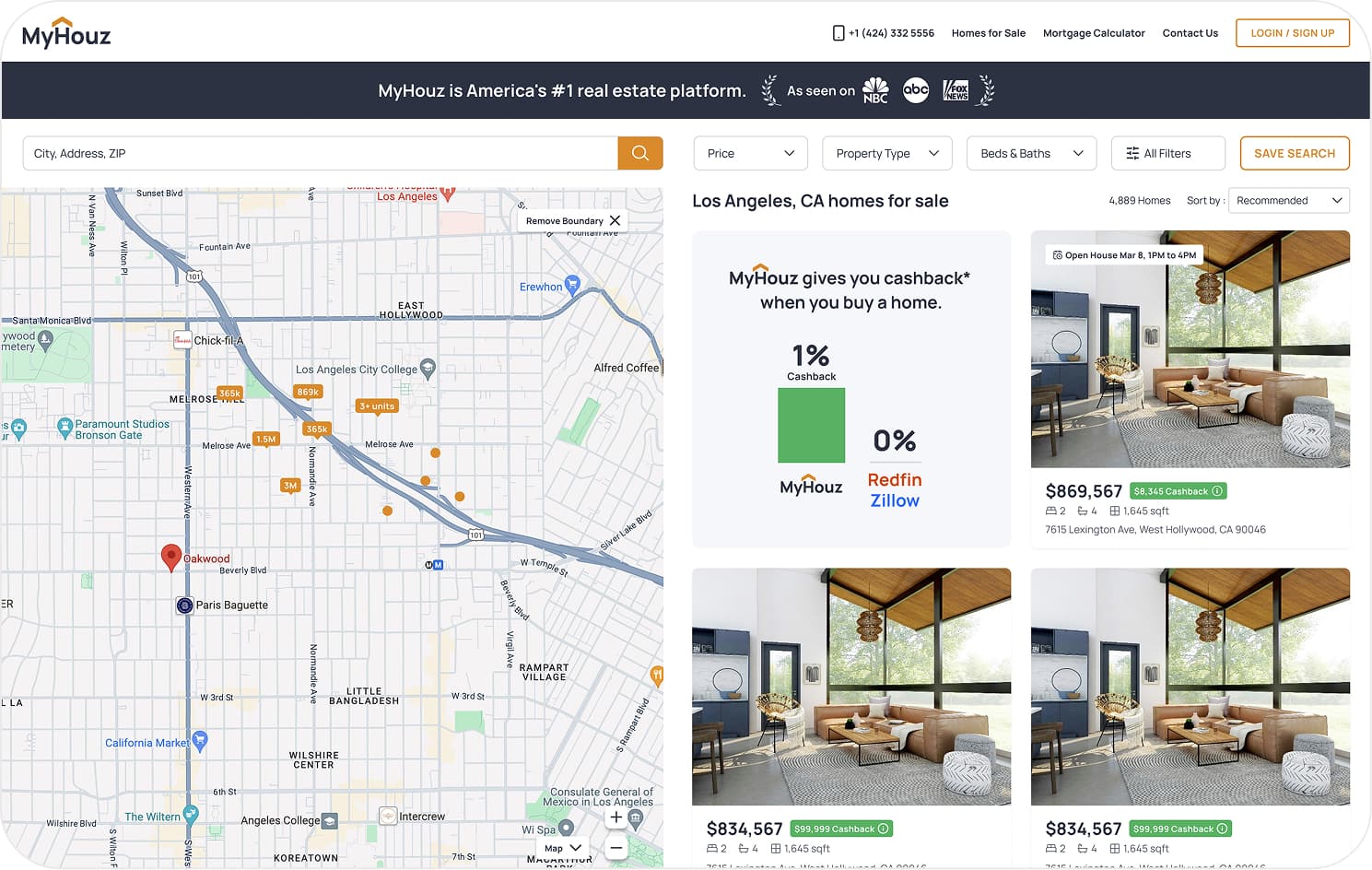Open the $869,567 listing photo
The width and height of the screenshot is (1372, 870).
pos(1190,349)
